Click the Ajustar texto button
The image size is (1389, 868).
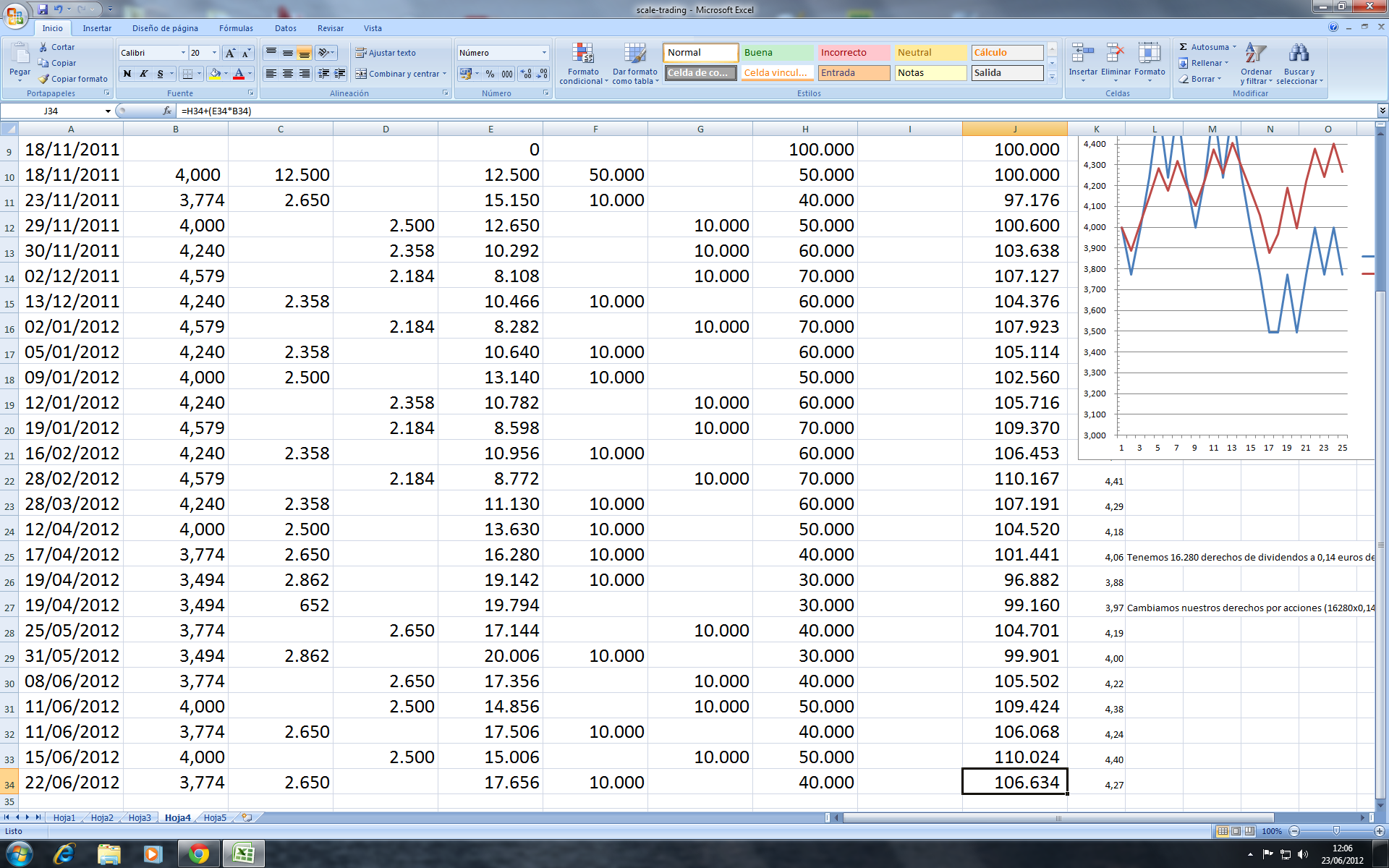[385, 53]
